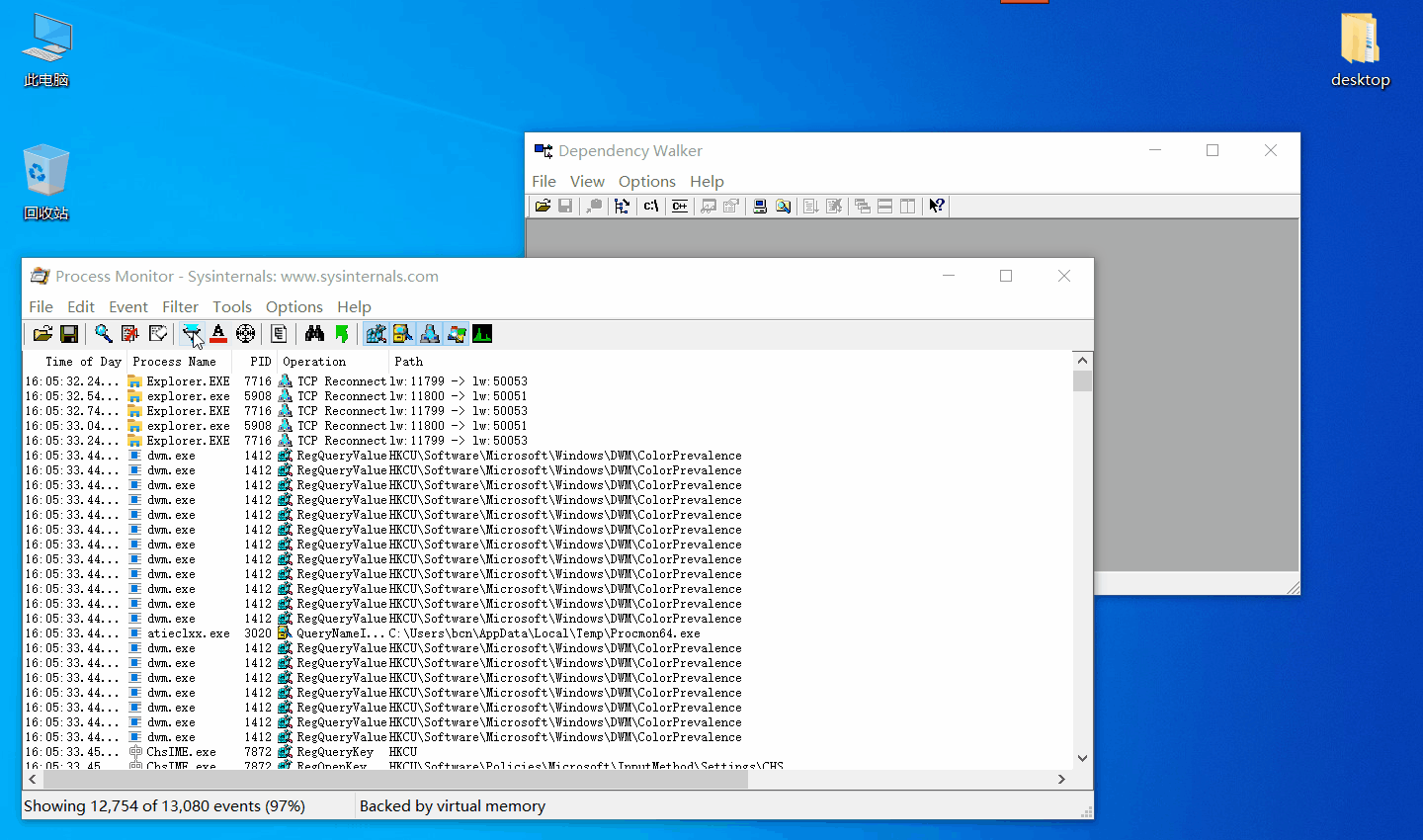Click the PID column header

coord(255,362)
